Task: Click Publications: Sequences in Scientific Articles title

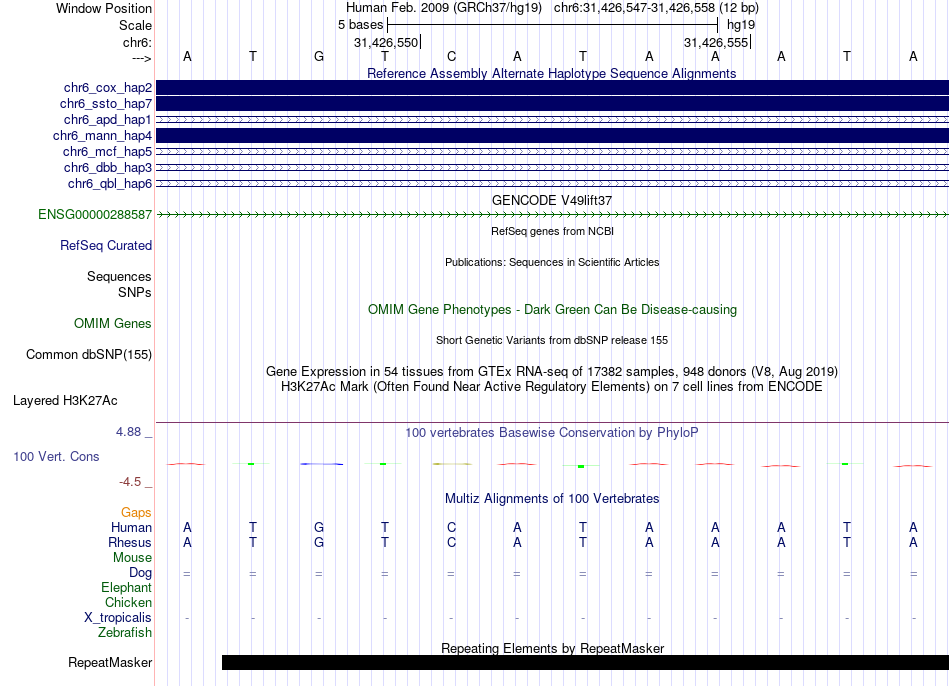Action: click(552, 262)
